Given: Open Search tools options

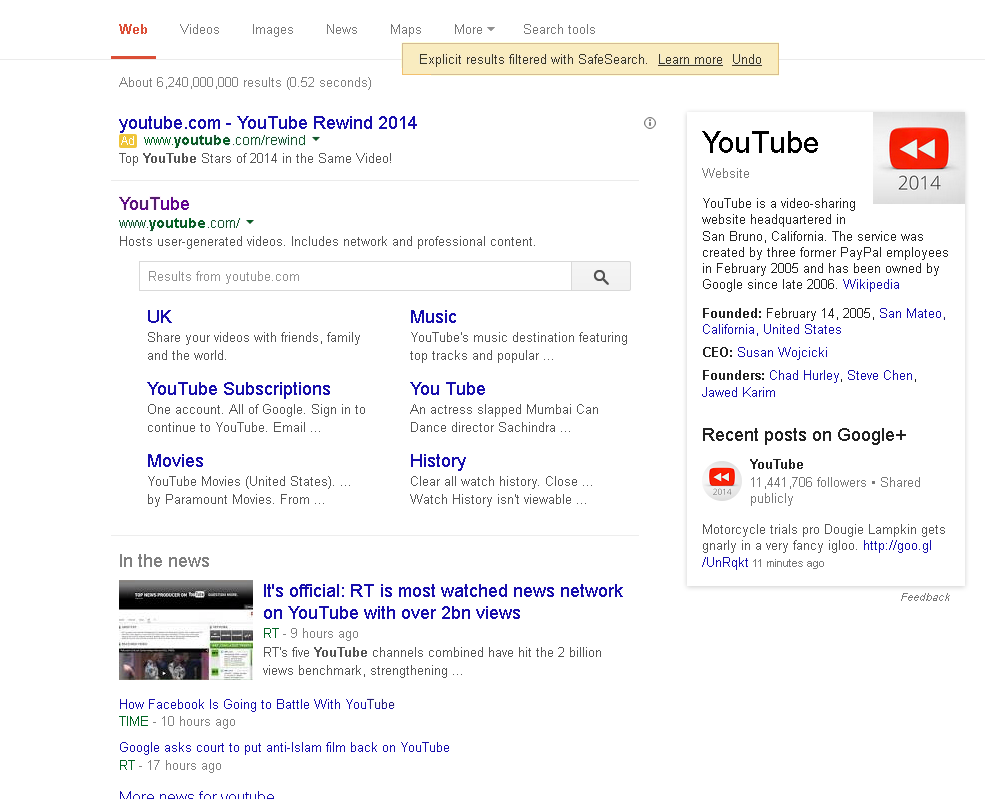Looking at the screenshot, I should point(559,30).
